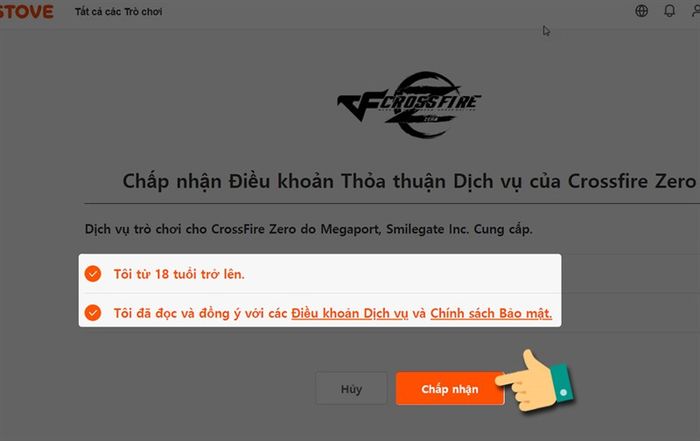Open the 'Chính sách Bảo mật' link
700x441 pixels.
[491, 313]
